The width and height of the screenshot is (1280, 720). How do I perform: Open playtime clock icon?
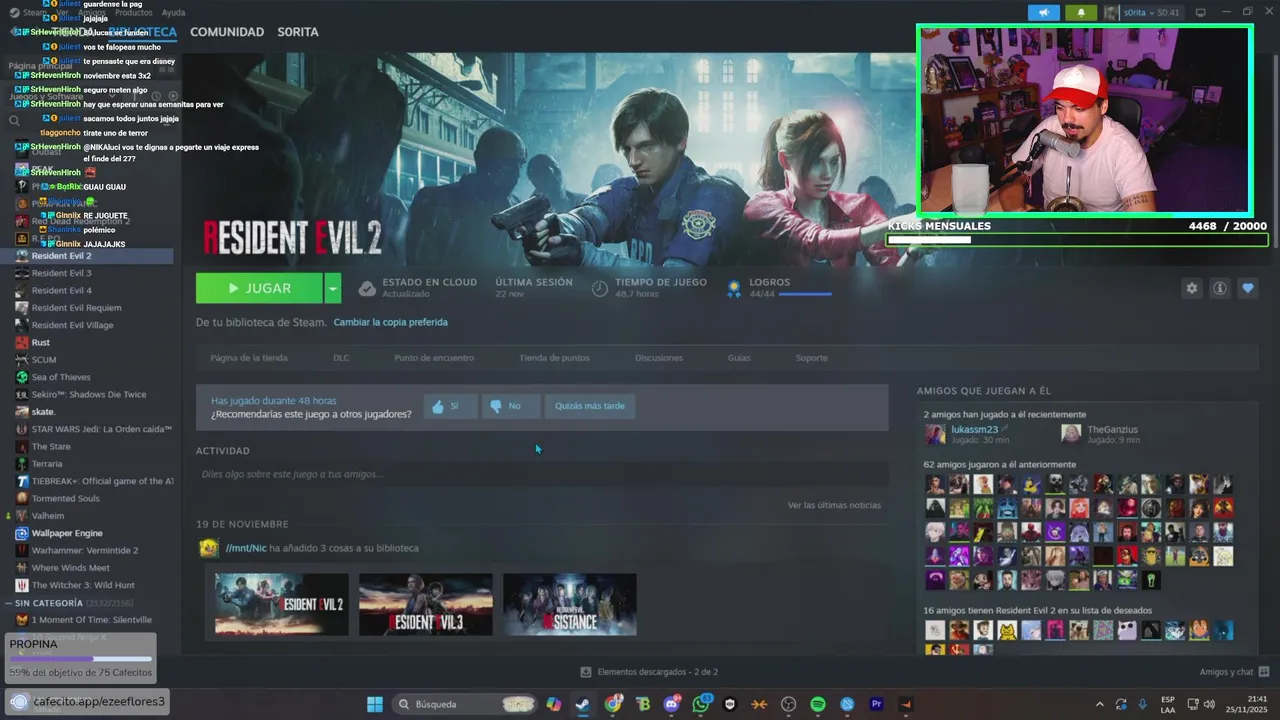(x=600, y=288)
